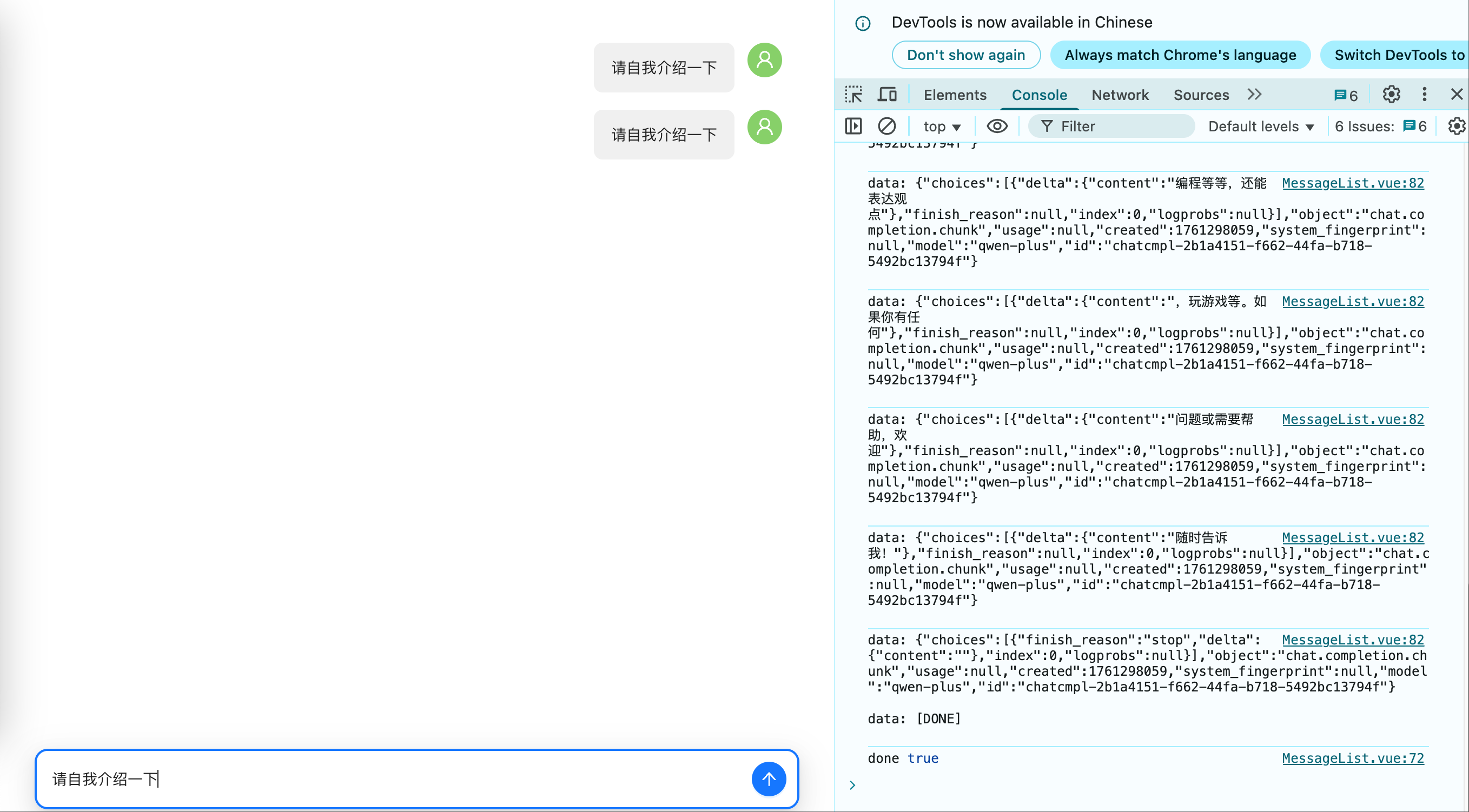
Task: Open the DevTools three-dot menu
Action: click(x=1425, y=95)
